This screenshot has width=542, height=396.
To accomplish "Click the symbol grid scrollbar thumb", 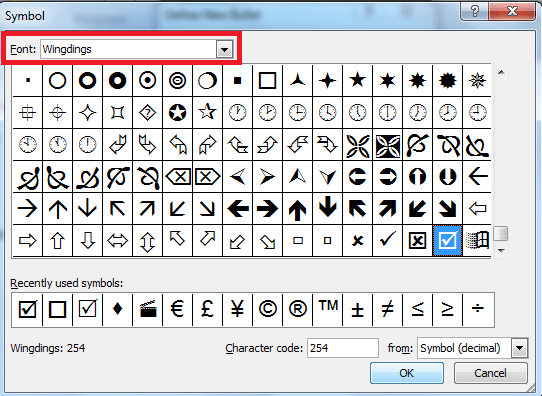I will (501, 234).
